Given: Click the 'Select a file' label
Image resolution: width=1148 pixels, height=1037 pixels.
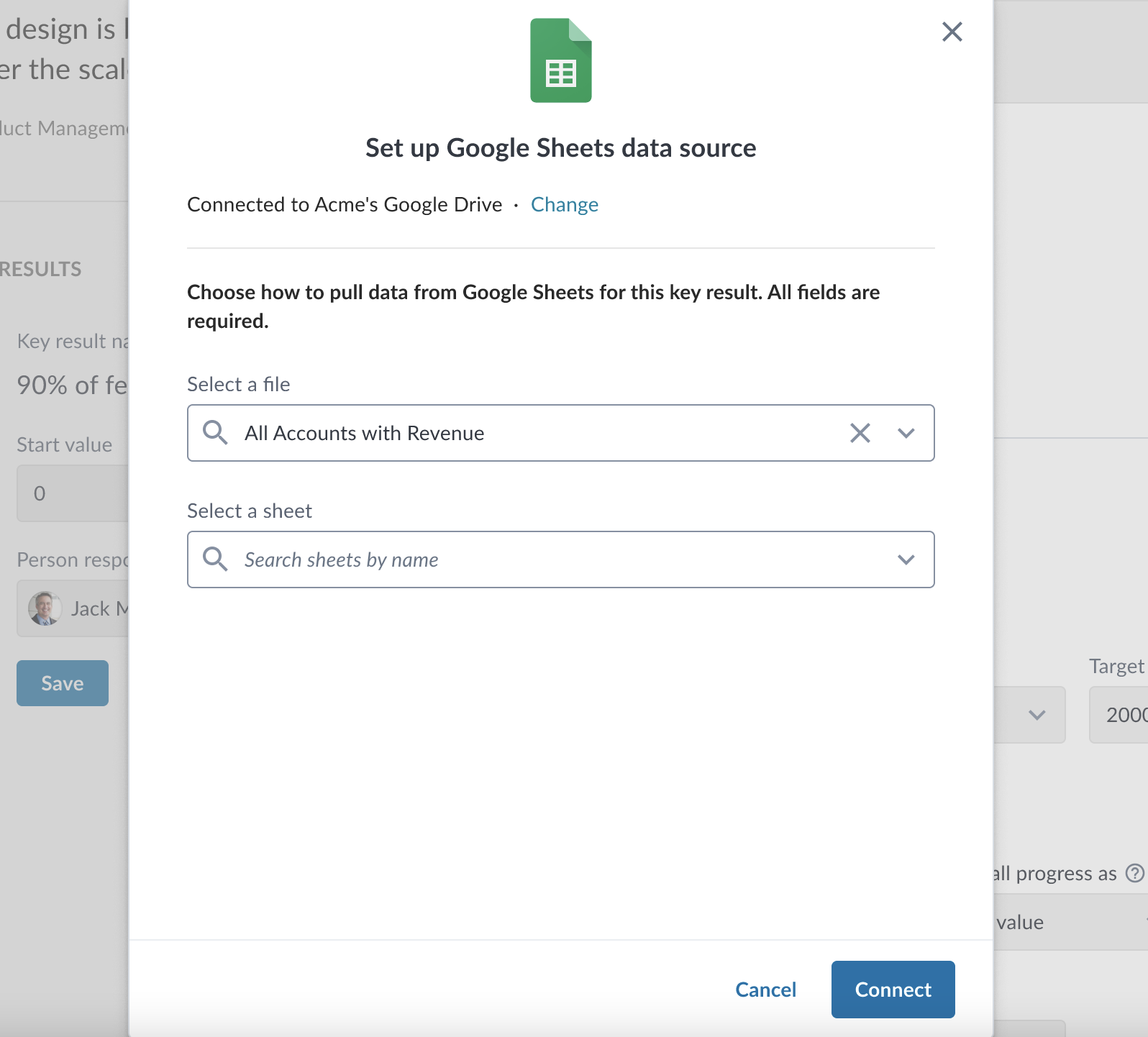Looking at the screenshot, I should point(239,385).
